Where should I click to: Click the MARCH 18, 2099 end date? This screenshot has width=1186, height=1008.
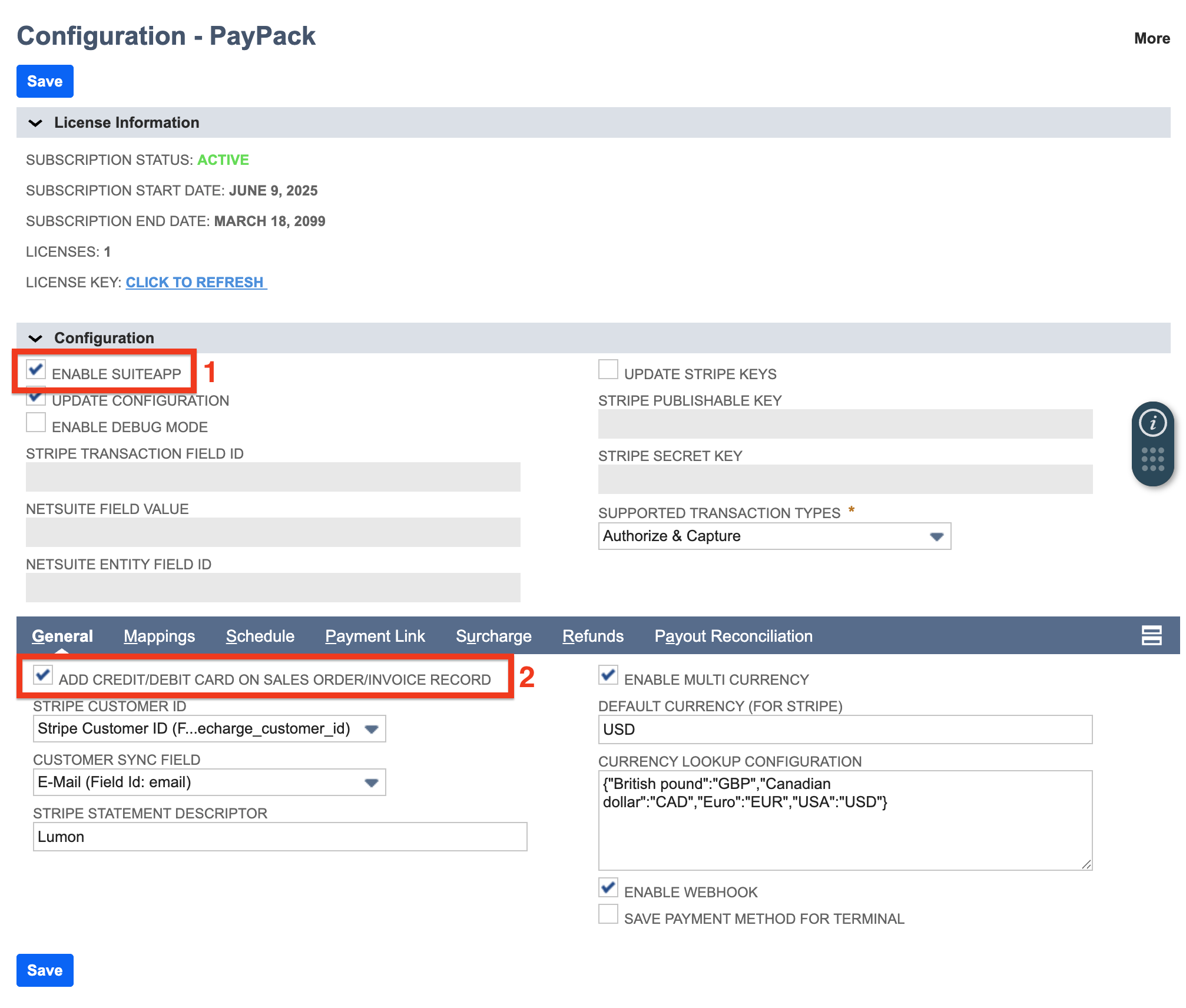click(270, 221)
